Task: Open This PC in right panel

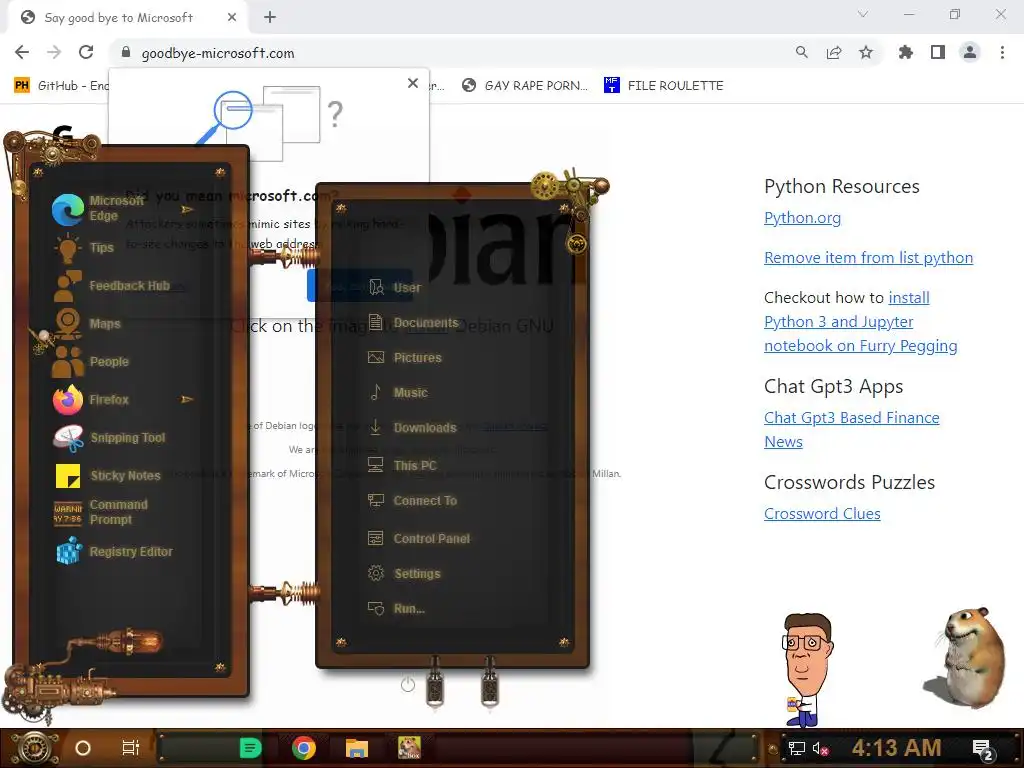Action: pyautogui.click(x=402, y=466)
